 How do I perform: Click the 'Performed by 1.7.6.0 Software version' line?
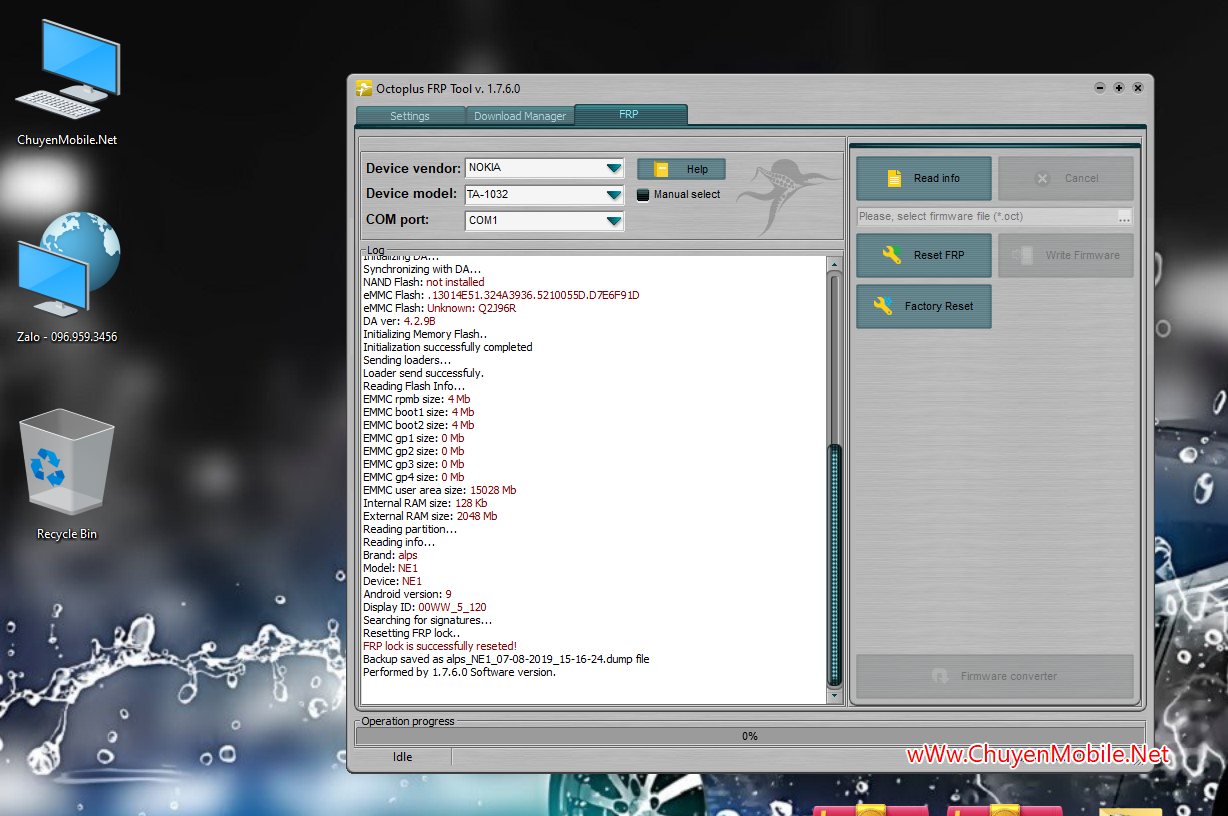pyautogui.click(x=460, y=672)
